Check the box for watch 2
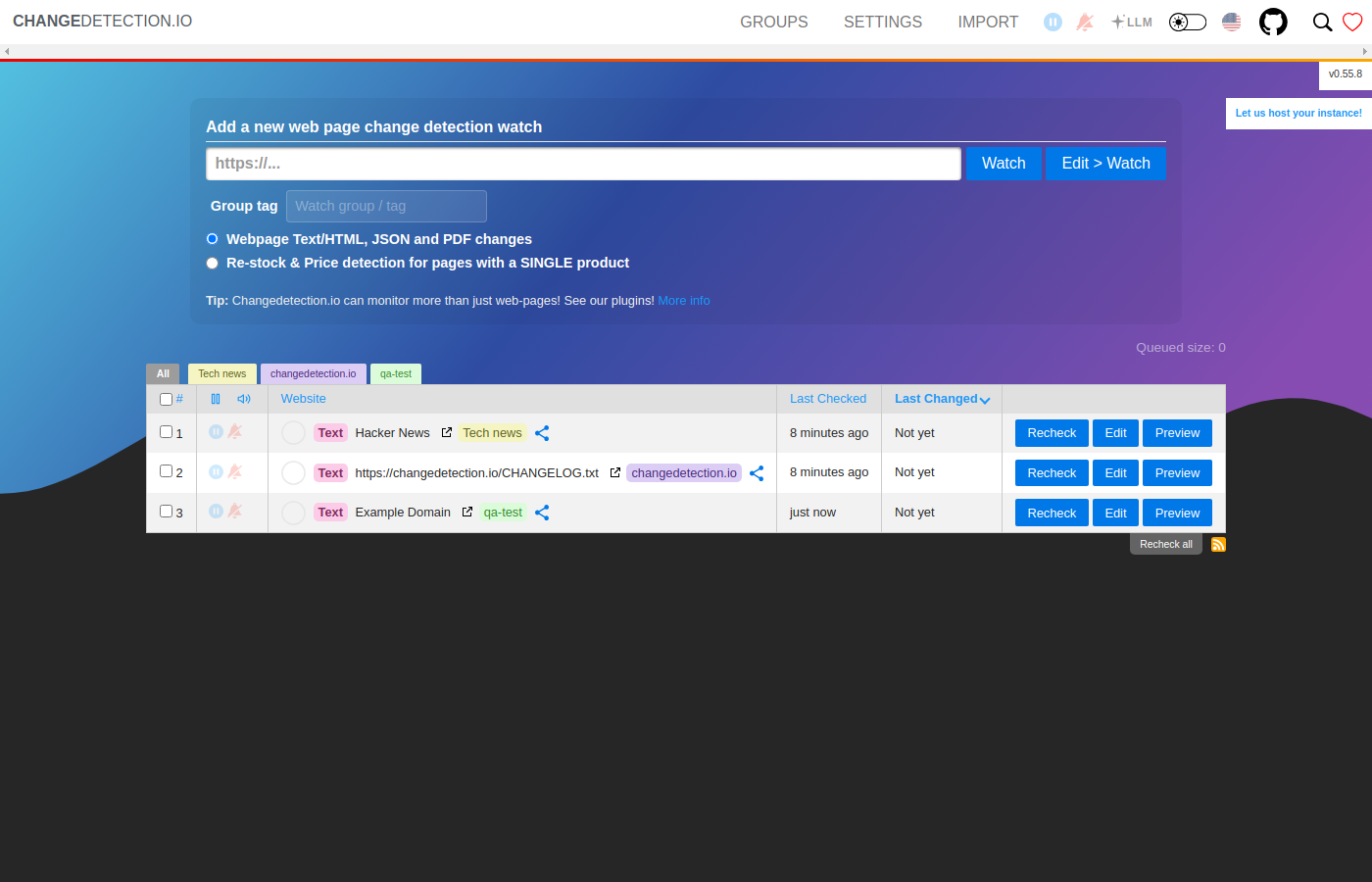The height and width of the screenshot is (882, 1372). (166, 471)
